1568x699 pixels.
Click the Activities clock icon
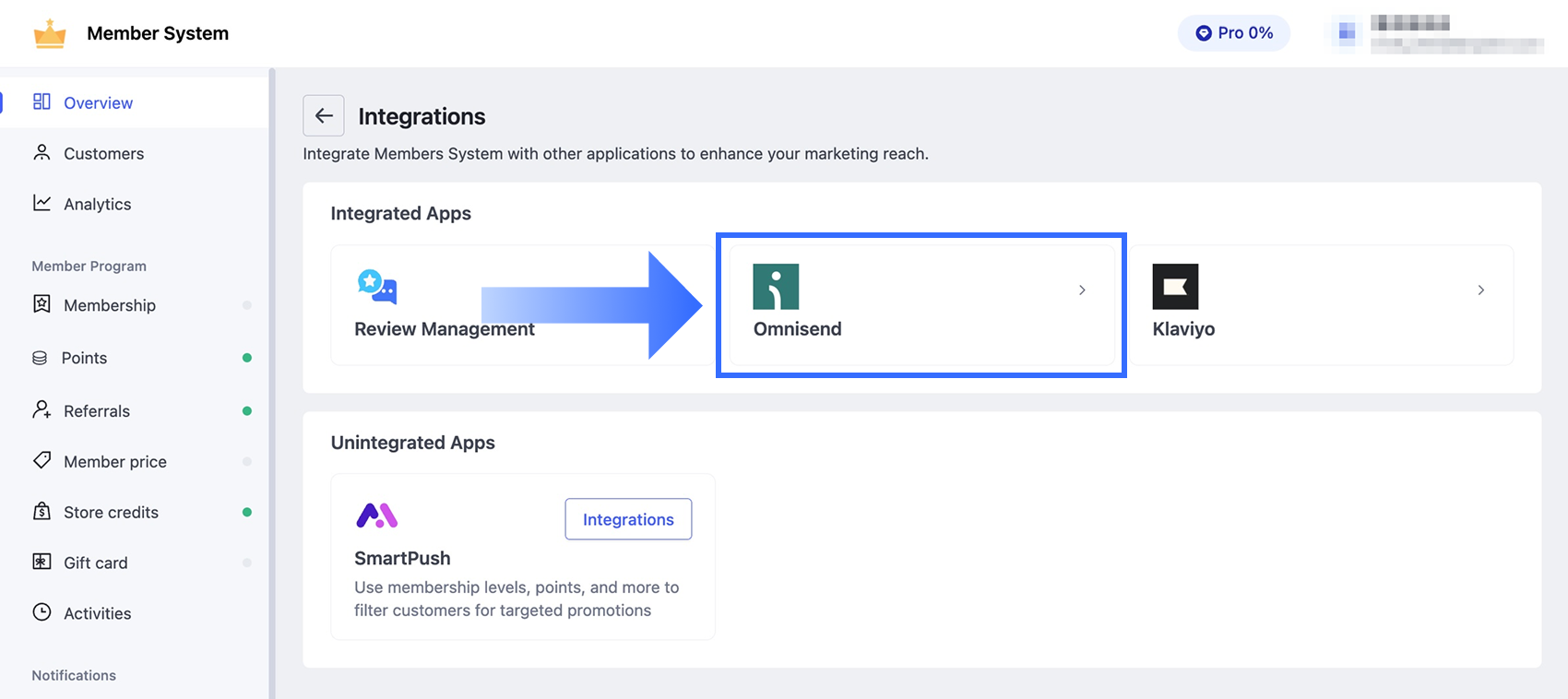click(42, 612)
